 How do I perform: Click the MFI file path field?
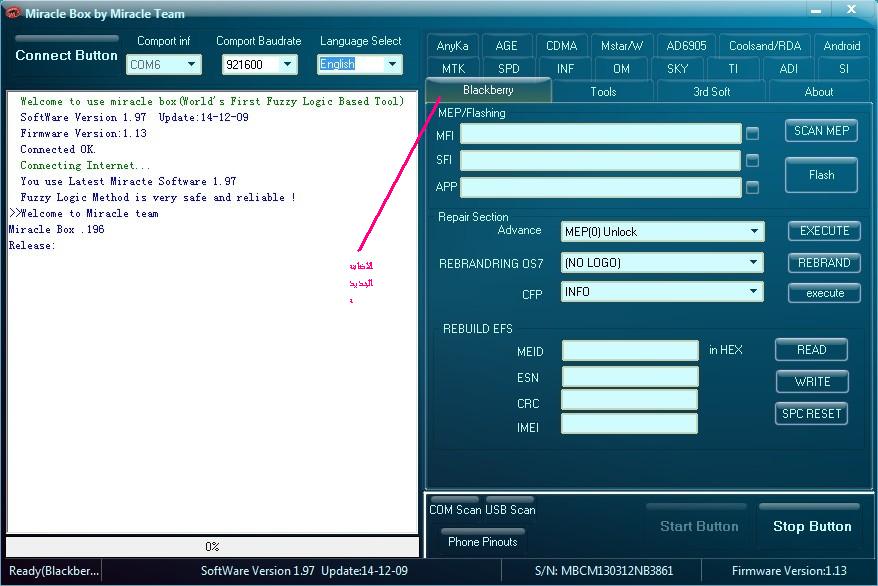click(601, 133)
